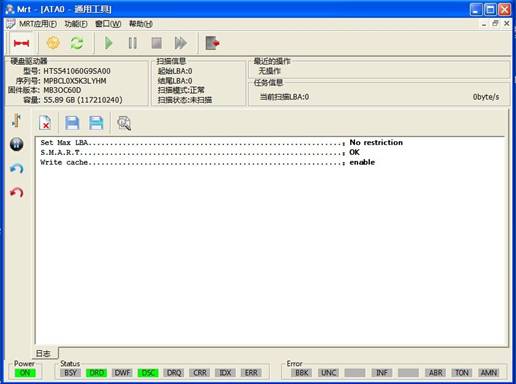The image size is (516, 384).
Task: Click the DWF status indicator
Action: [x=122, y=373]
